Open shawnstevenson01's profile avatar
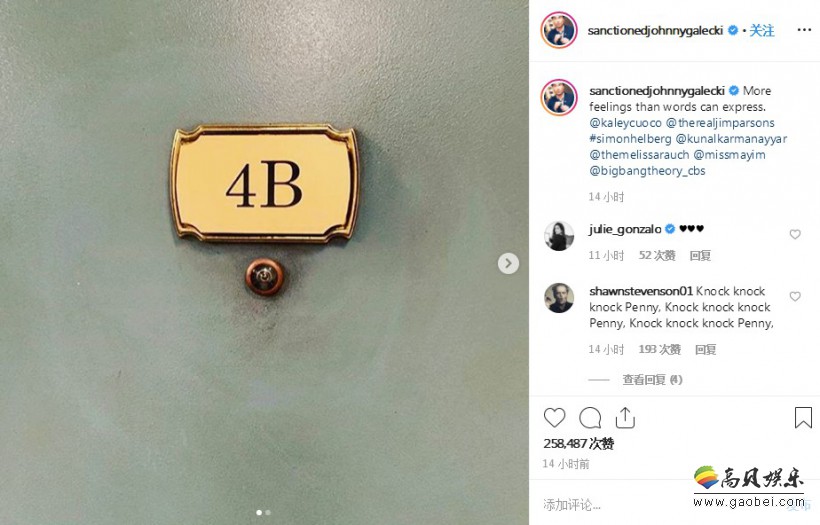Image resolution: width=820 pixels, height=525 pixels. pyautogui.click(x=559, y=298)
